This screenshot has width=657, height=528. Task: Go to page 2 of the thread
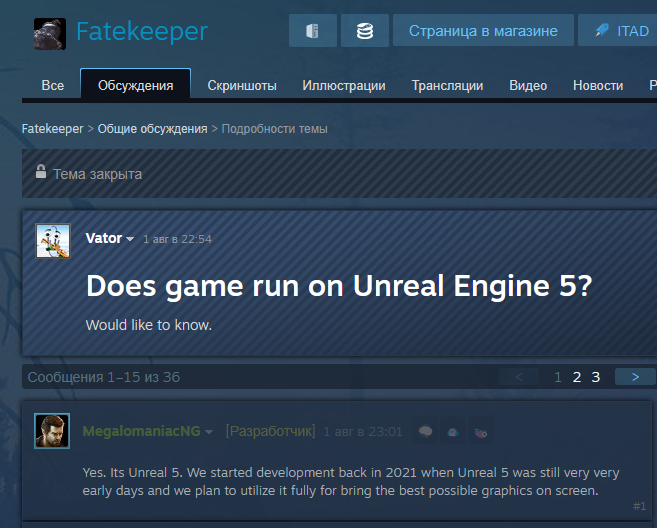coord(577,377)
